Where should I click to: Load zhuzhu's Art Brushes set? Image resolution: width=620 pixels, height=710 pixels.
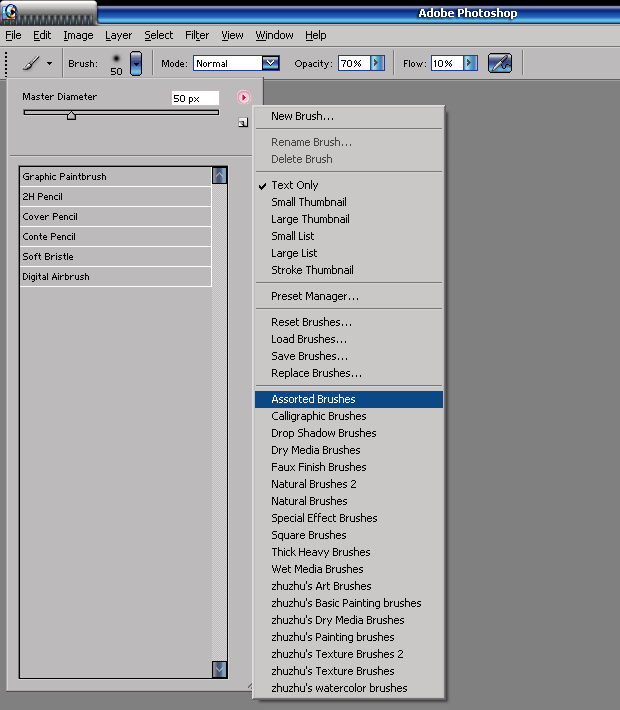[x=349, y=586]
